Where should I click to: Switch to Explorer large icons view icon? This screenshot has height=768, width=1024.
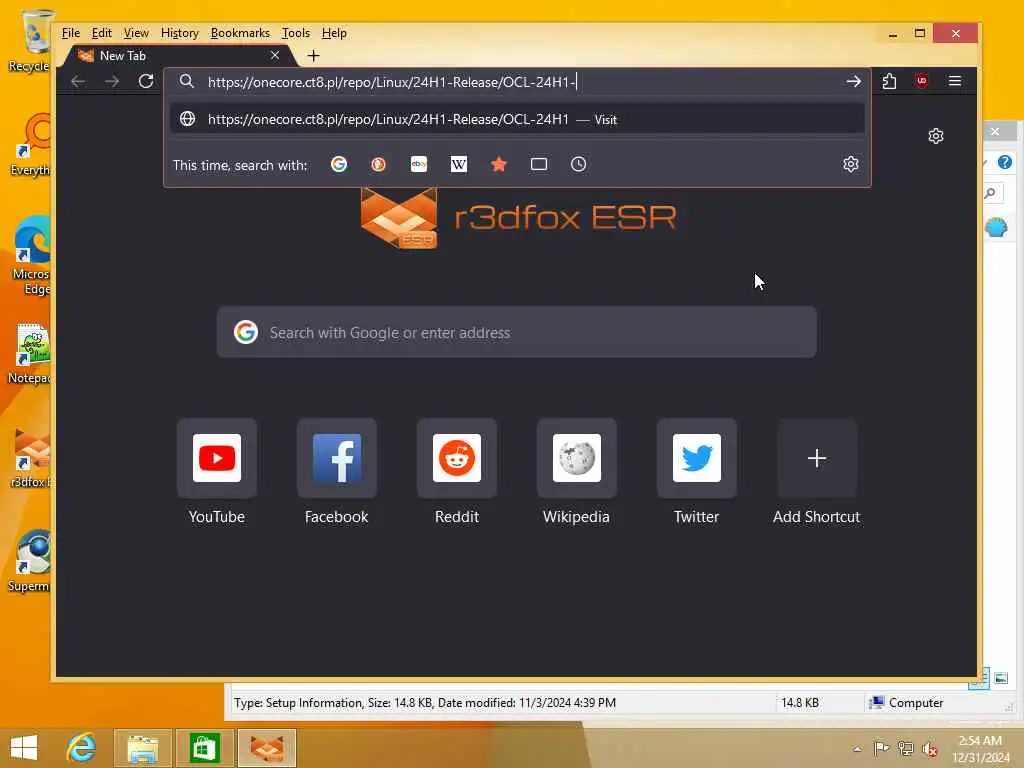(x=1001, y=679)
